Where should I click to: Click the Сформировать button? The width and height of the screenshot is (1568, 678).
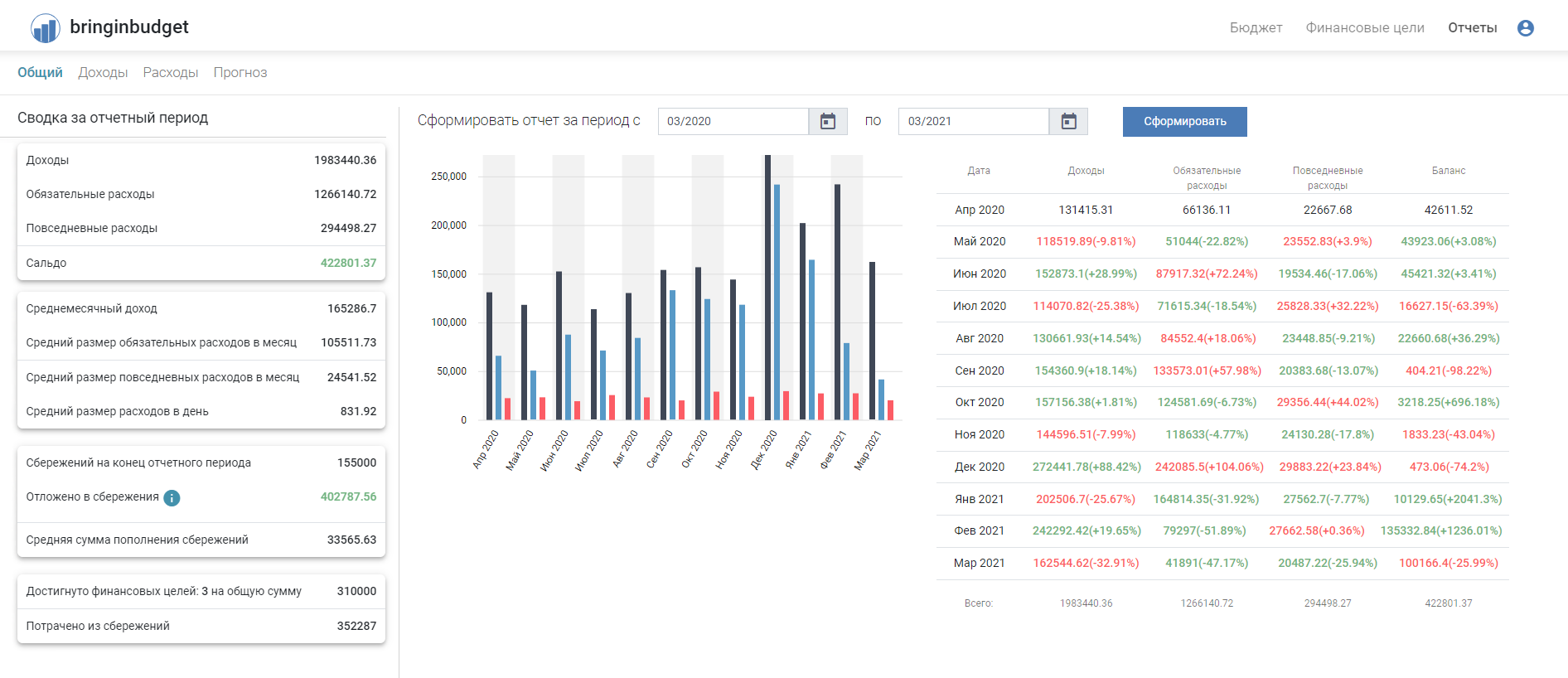[x=1185, y=122]
